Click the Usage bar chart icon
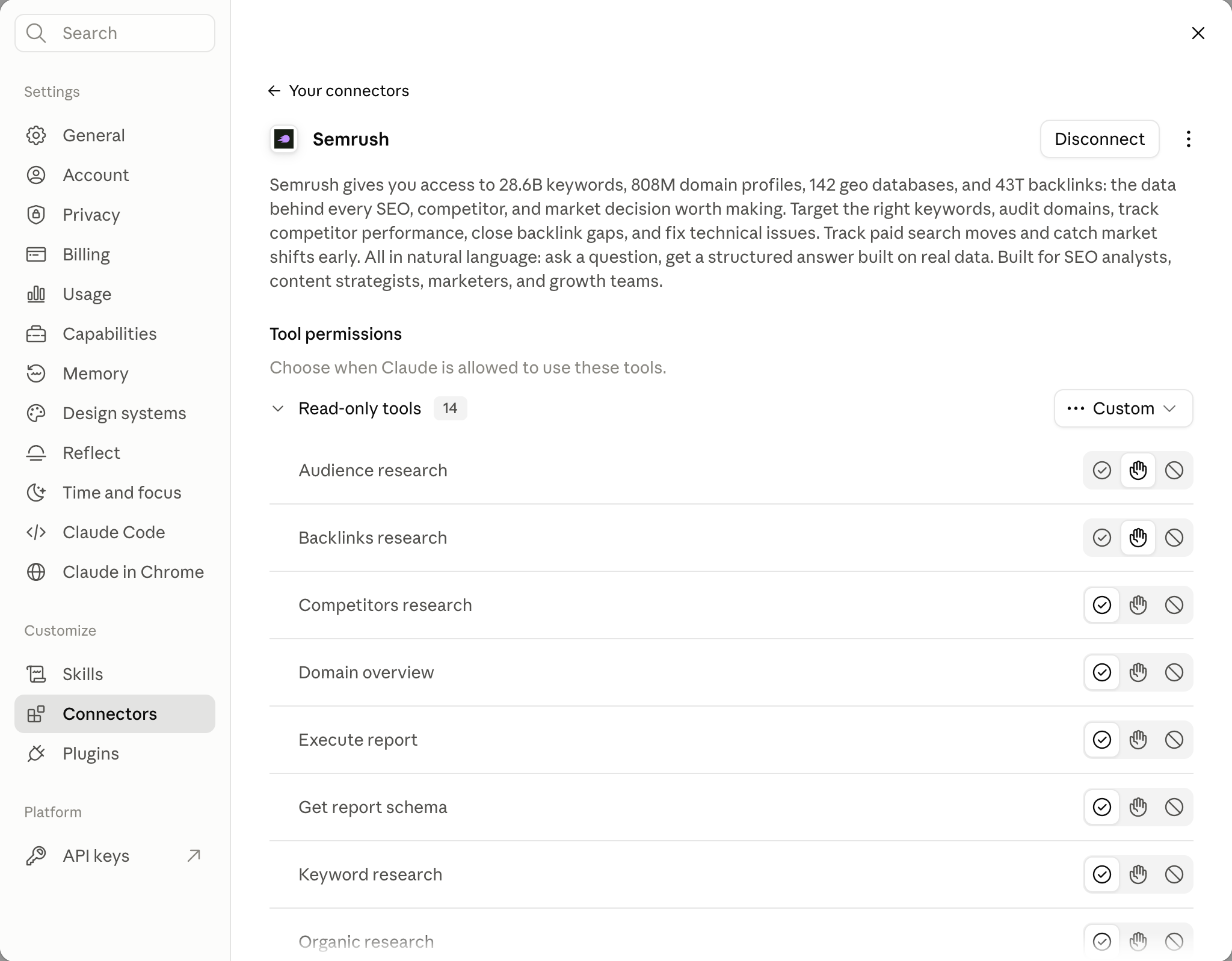This screenshot has width=1232, height=961. point(36,294)
